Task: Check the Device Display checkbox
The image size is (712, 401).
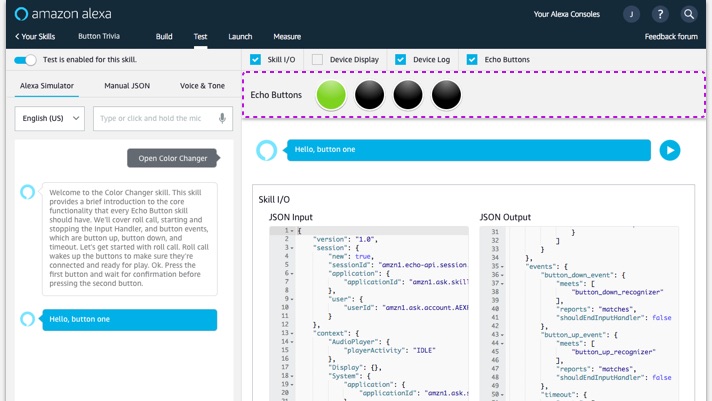Action: [x=317, y=59]
